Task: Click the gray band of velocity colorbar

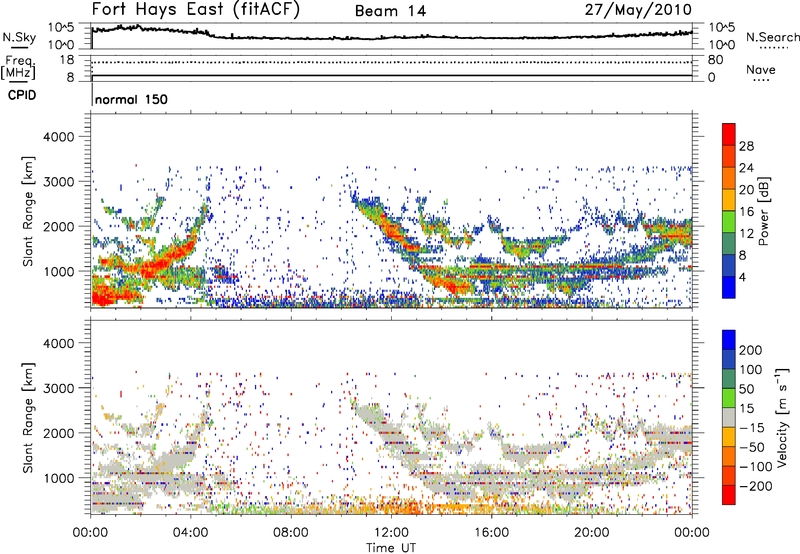Action: (x=729, y=417)
